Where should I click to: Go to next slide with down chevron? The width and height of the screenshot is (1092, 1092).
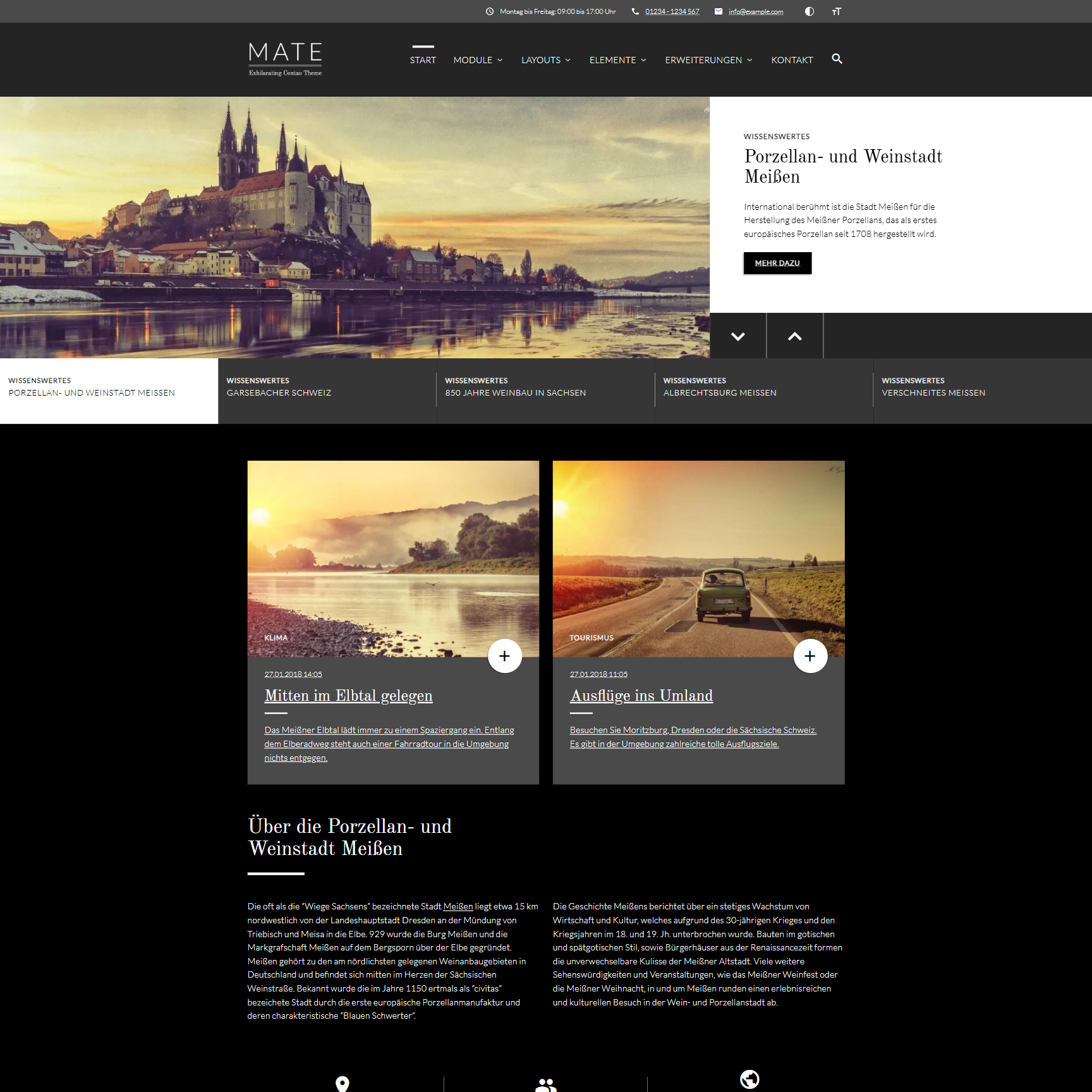(737, 336)
